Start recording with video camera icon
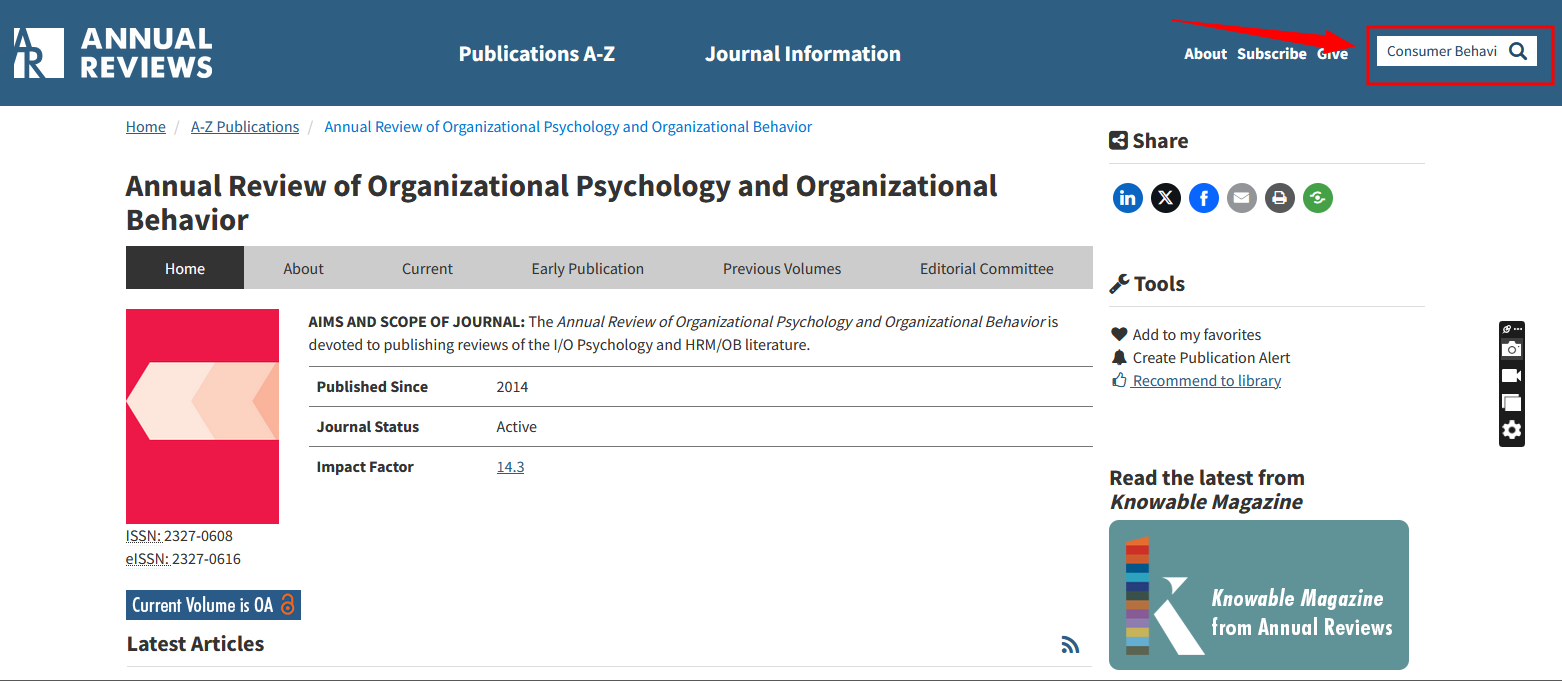This screenshot has height=681, width=1562. [1511, 376]
